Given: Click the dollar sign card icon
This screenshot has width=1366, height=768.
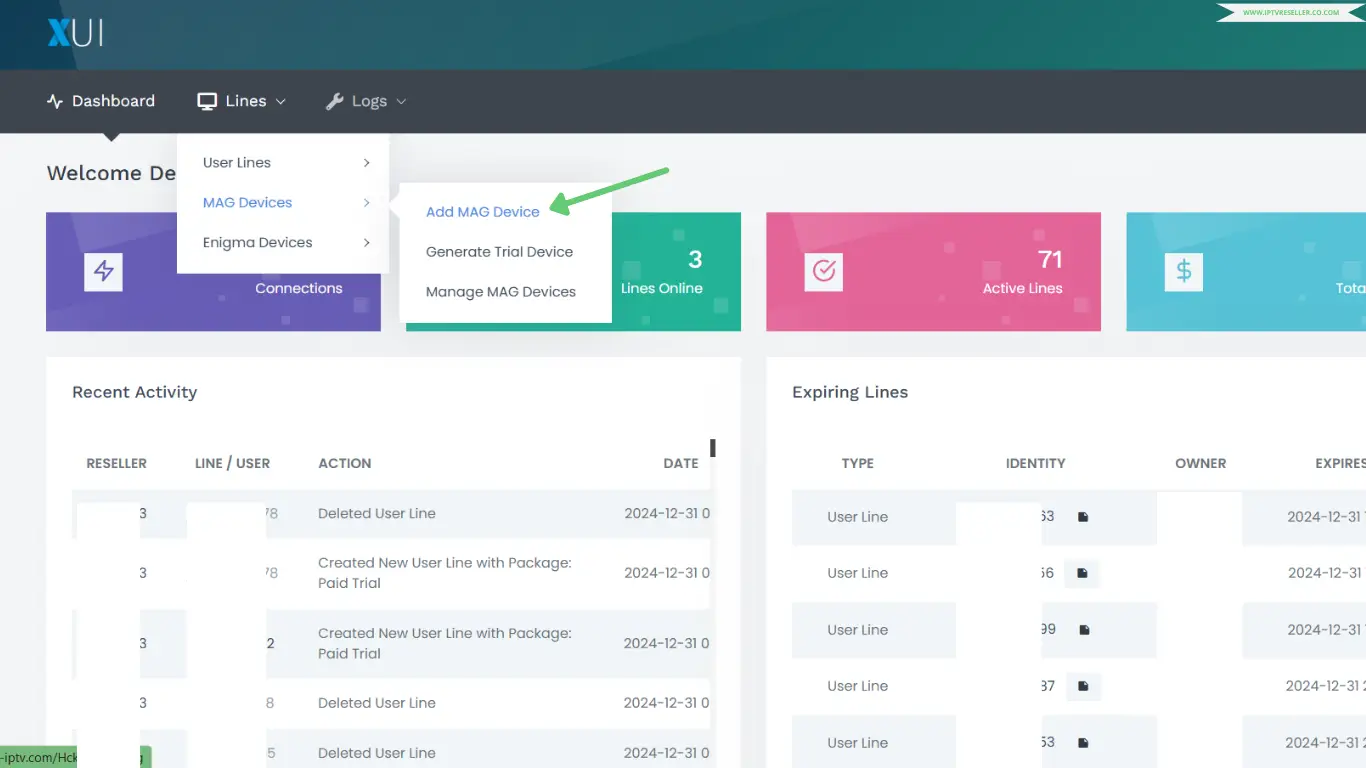Looking at the screenshot, I should coord(1183,271).
